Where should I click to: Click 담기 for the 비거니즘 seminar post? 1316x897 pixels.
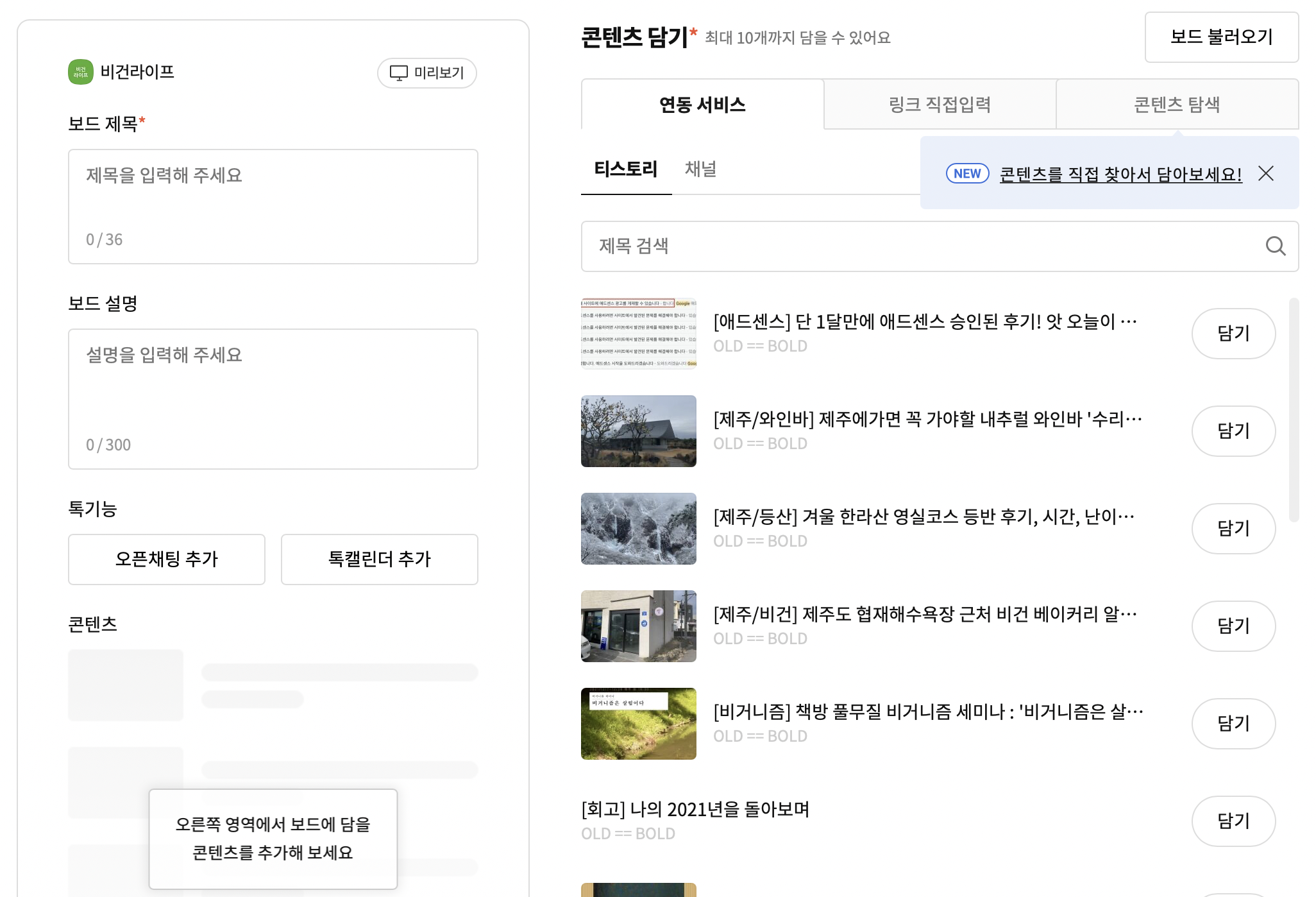(1233, 724)
